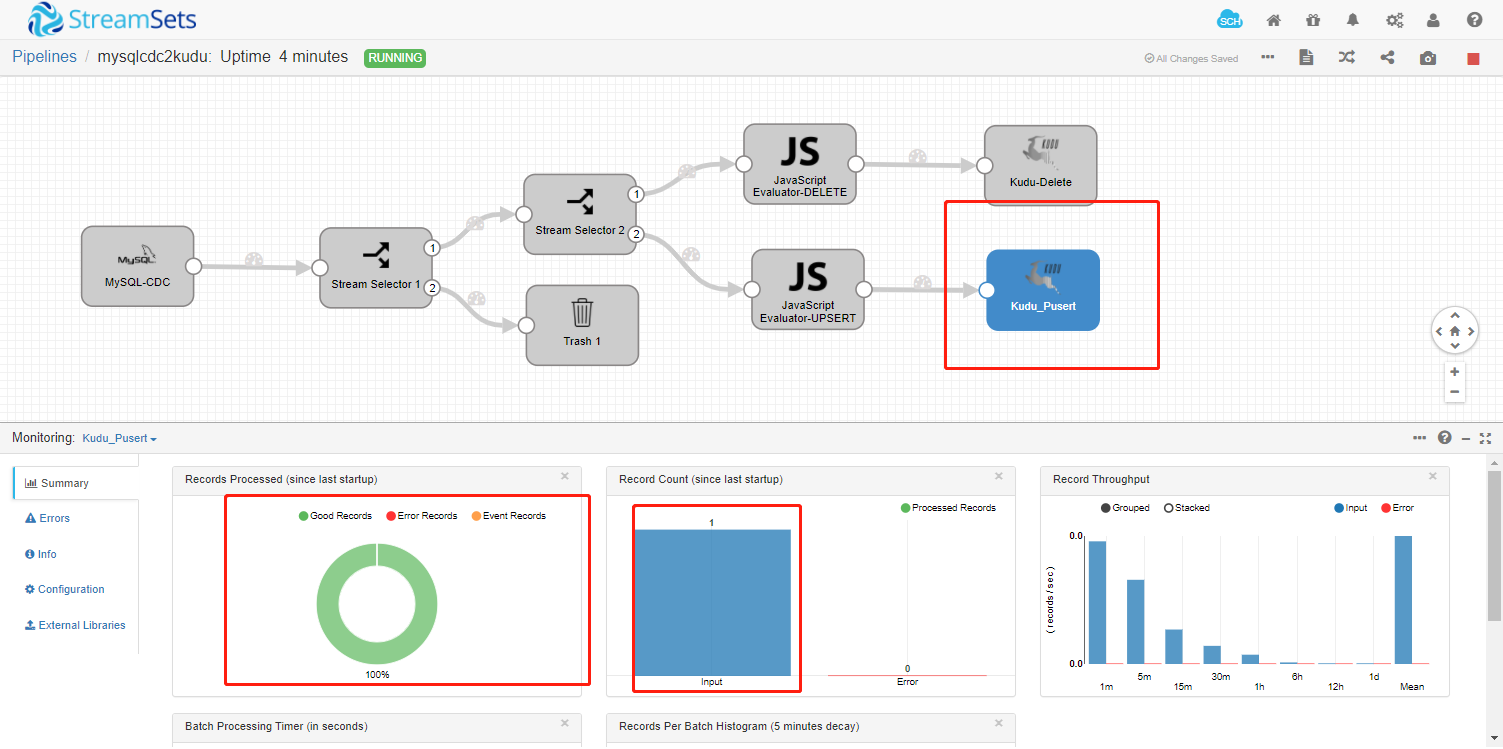Take a snapshot with camera icon

tap(1428, 58)
